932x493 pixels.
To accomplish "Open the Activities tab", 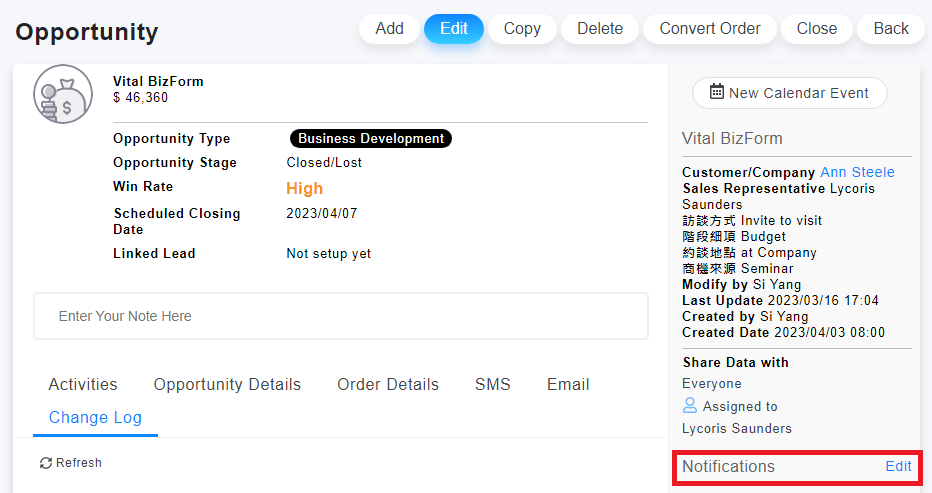I will coord(83,385).
